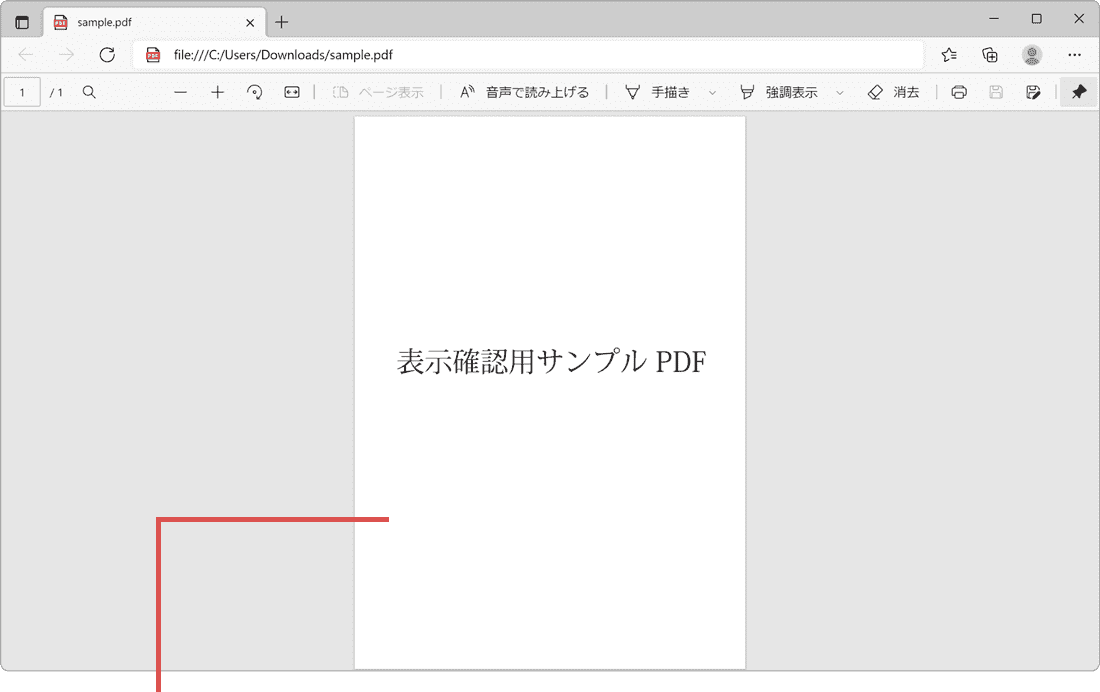Zoom in on the PDF

[x=218, y=92]
